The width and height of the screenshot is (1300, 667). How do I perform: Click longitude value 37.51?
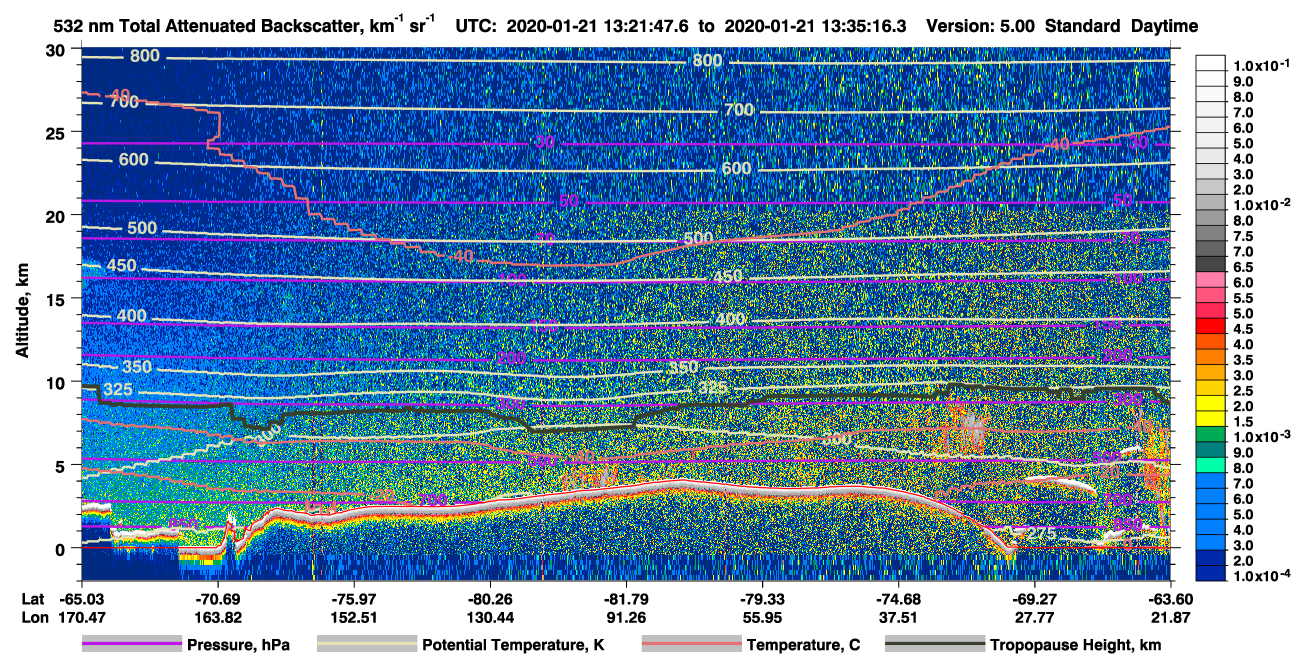coord(898,617)
